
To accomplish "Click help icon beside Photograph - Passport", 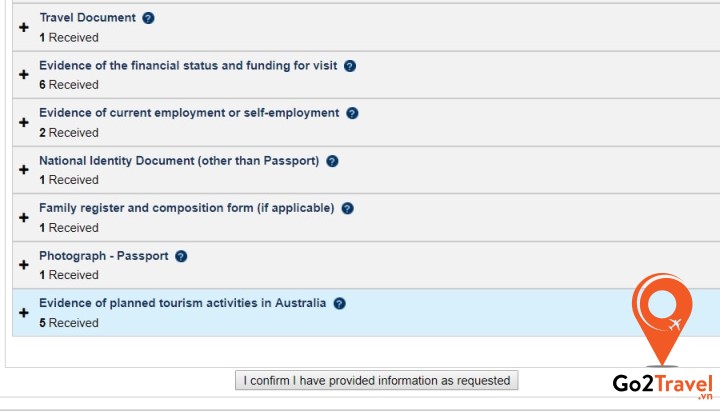I will coord(181,256).
